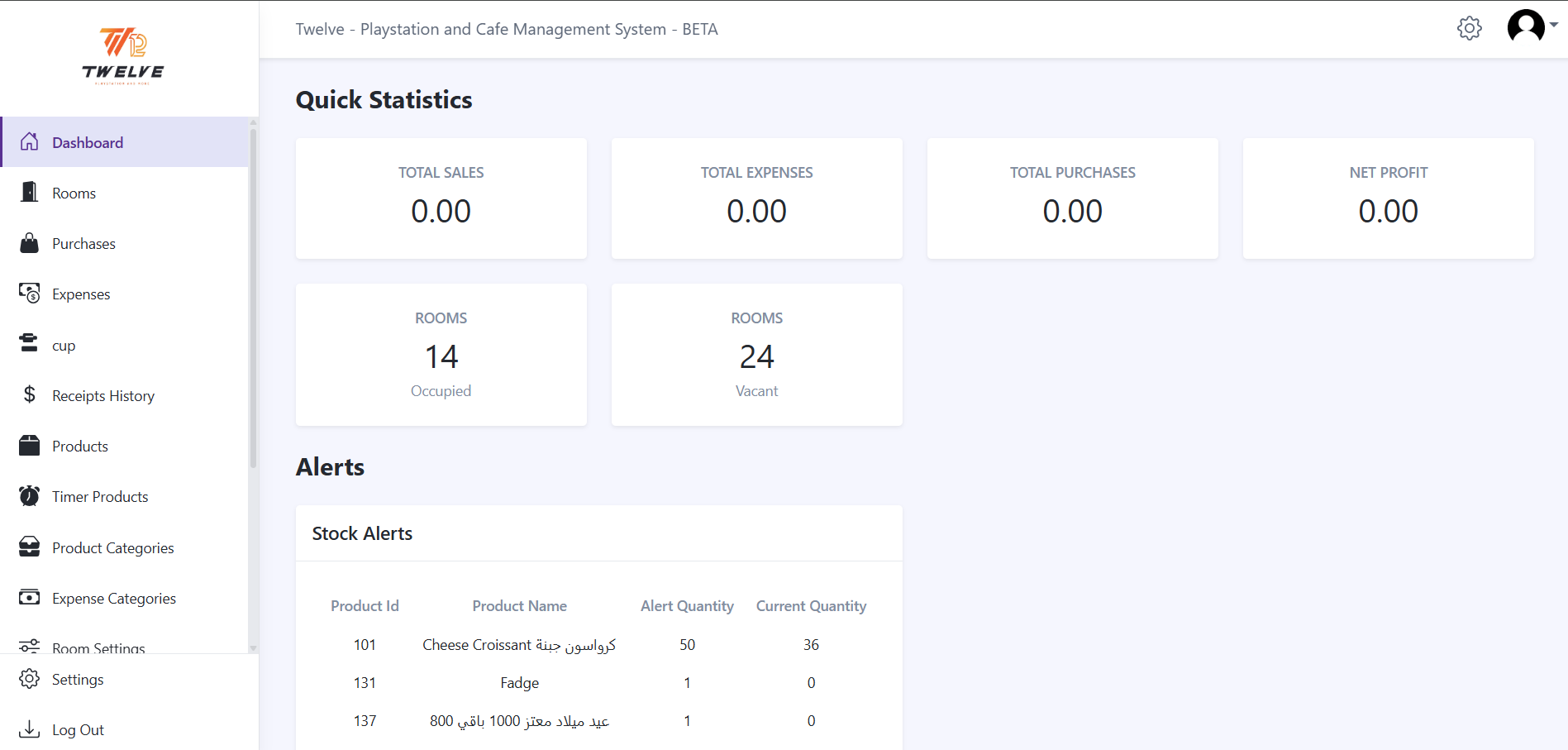Click the Receipts History dollar icon
This screenshot has height=750, width=1568.
coord(30,394)
